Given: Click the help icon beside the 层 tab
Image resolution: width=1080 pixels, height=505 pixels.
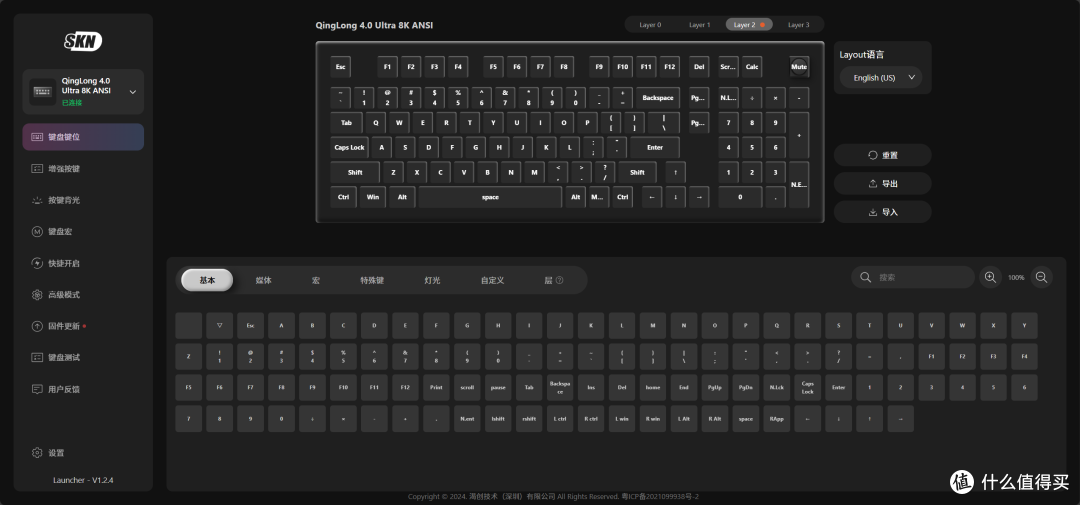Looking at the screenshot, I should pyautogui.click(x=559, y=280).
